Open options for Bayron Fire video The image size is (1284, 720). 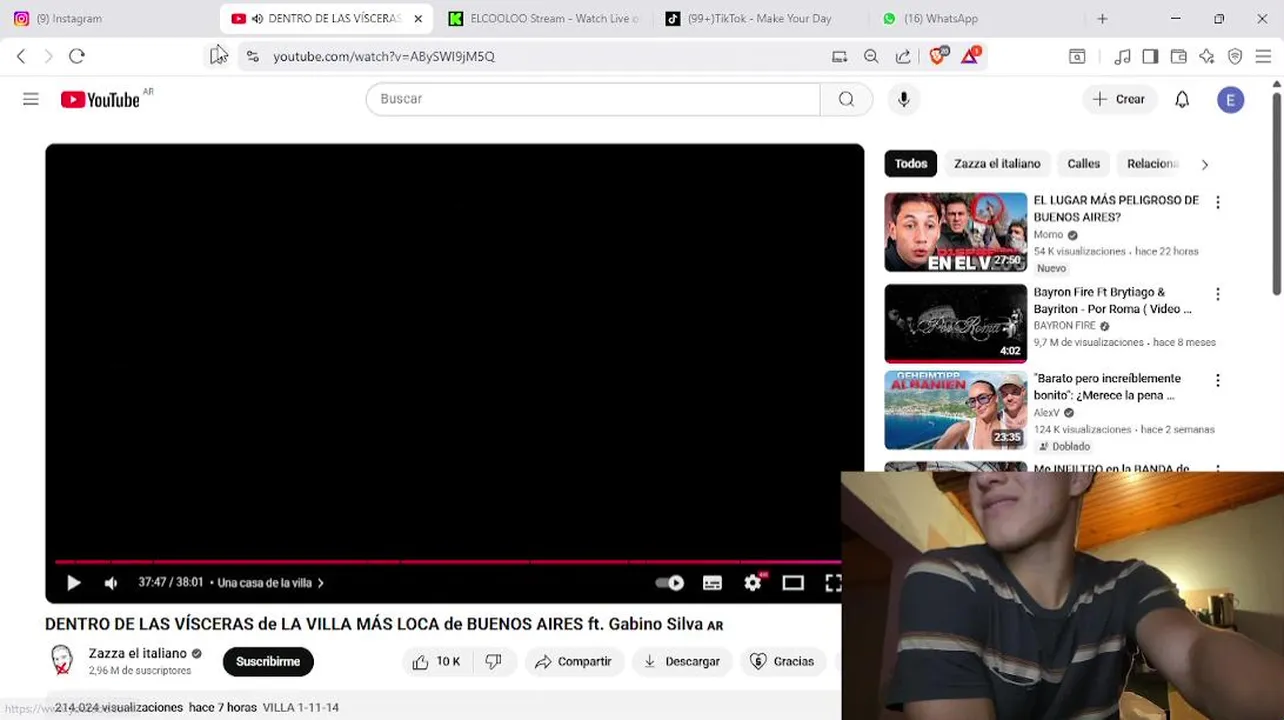1218,295
